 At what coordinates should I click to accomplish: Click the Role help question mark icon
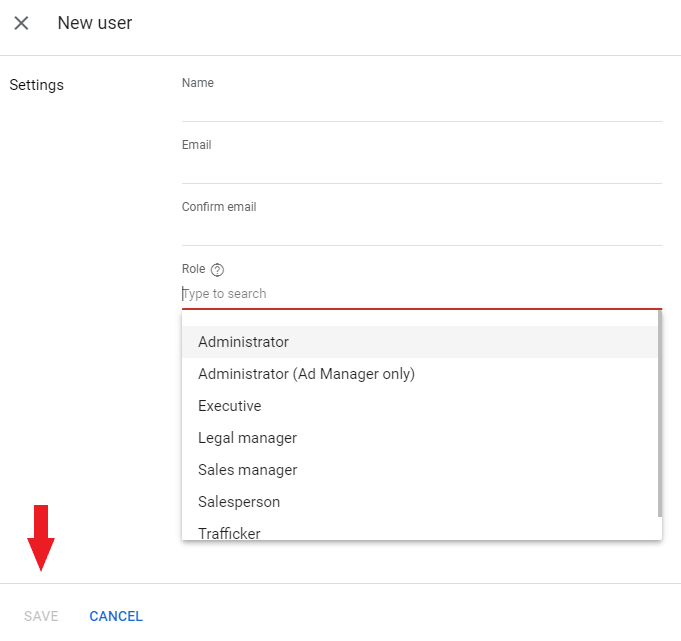(x=218, y=270)
